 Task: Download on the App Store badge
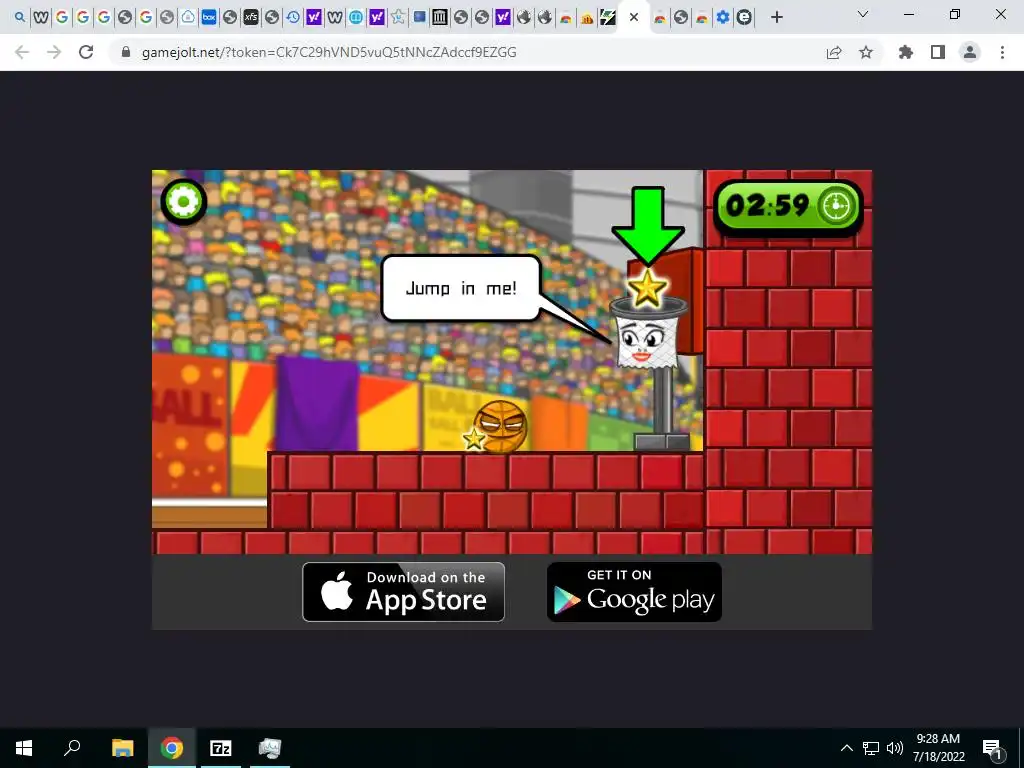[404, 592]
